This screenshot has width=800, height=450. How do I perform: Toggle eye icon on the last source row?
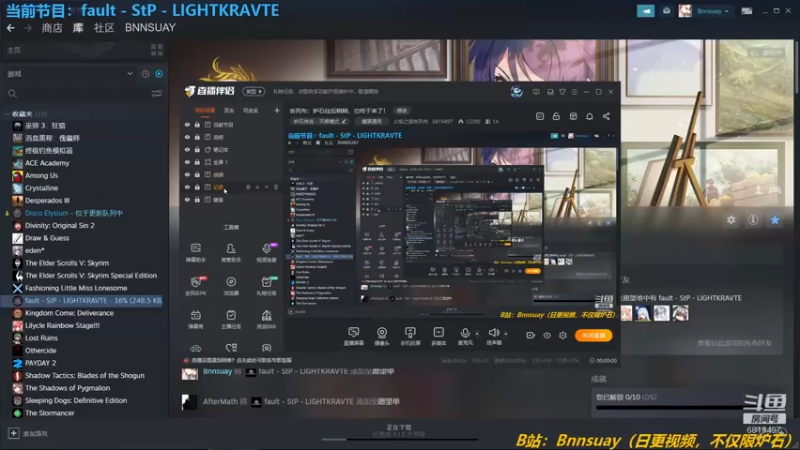pos(187,200)
